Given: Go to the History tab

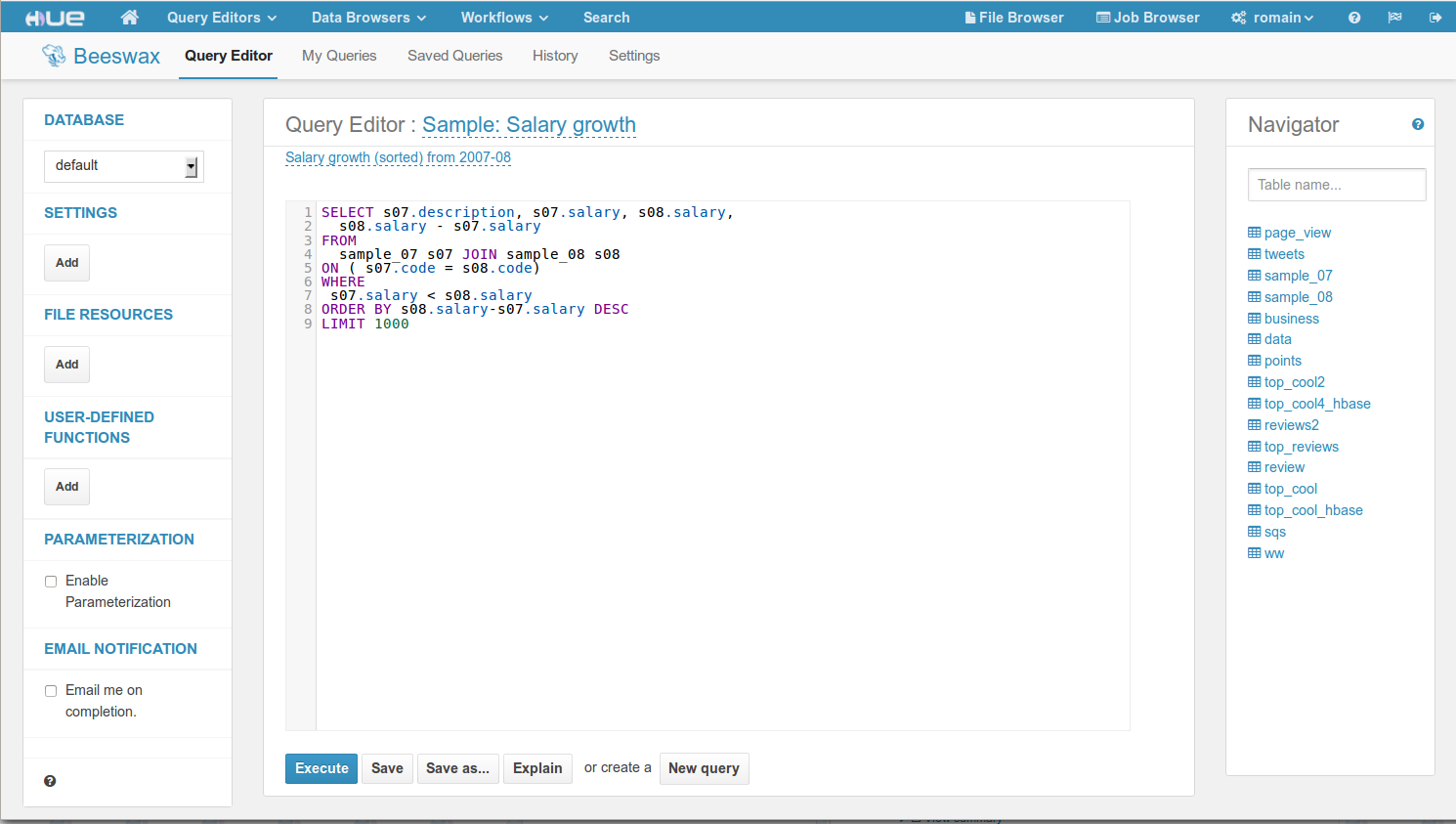Looking at the screenshot, I should 555,56.
